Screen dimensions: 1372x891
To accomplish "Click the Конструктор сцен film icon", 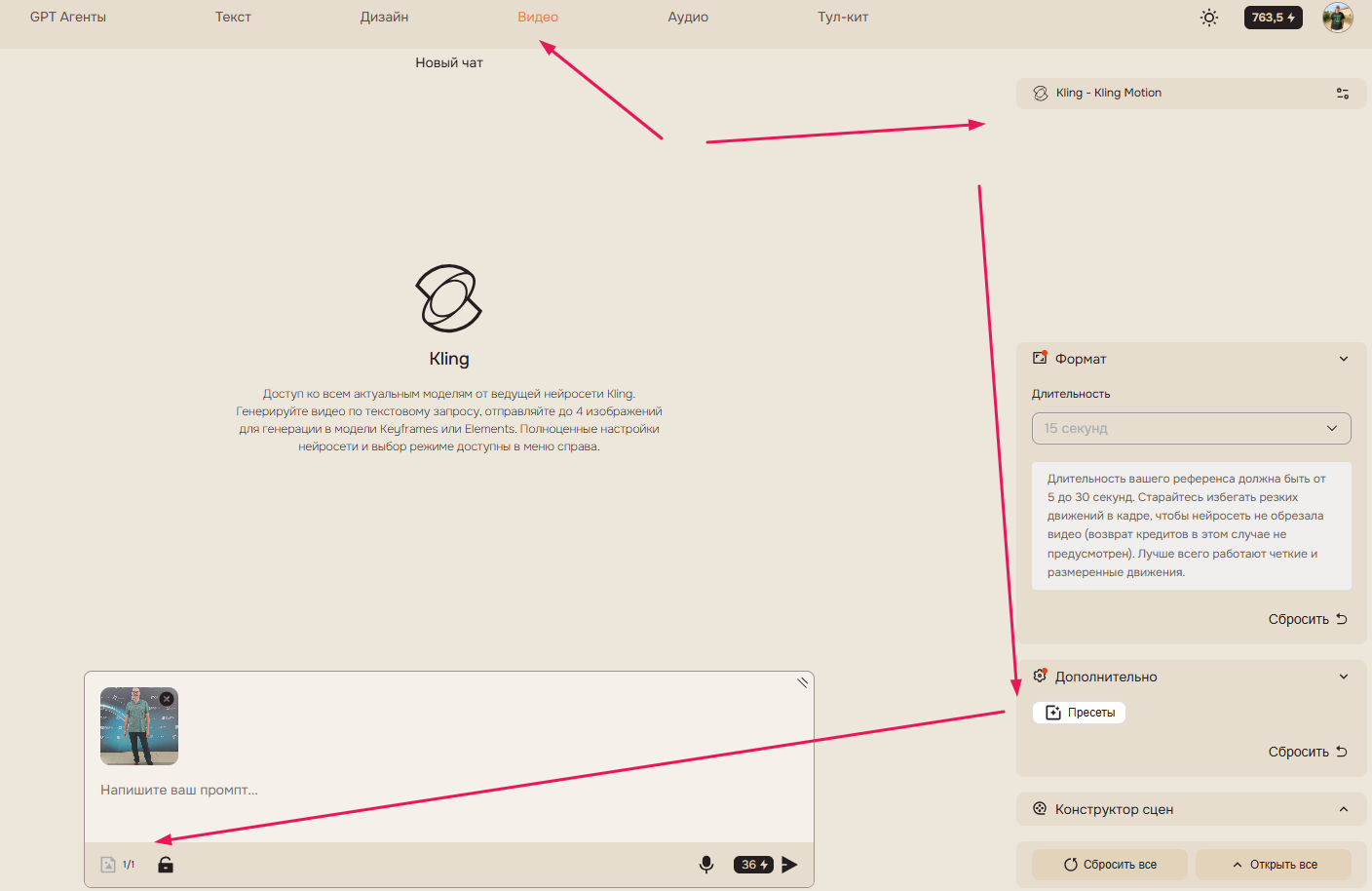I will 1040,808.
